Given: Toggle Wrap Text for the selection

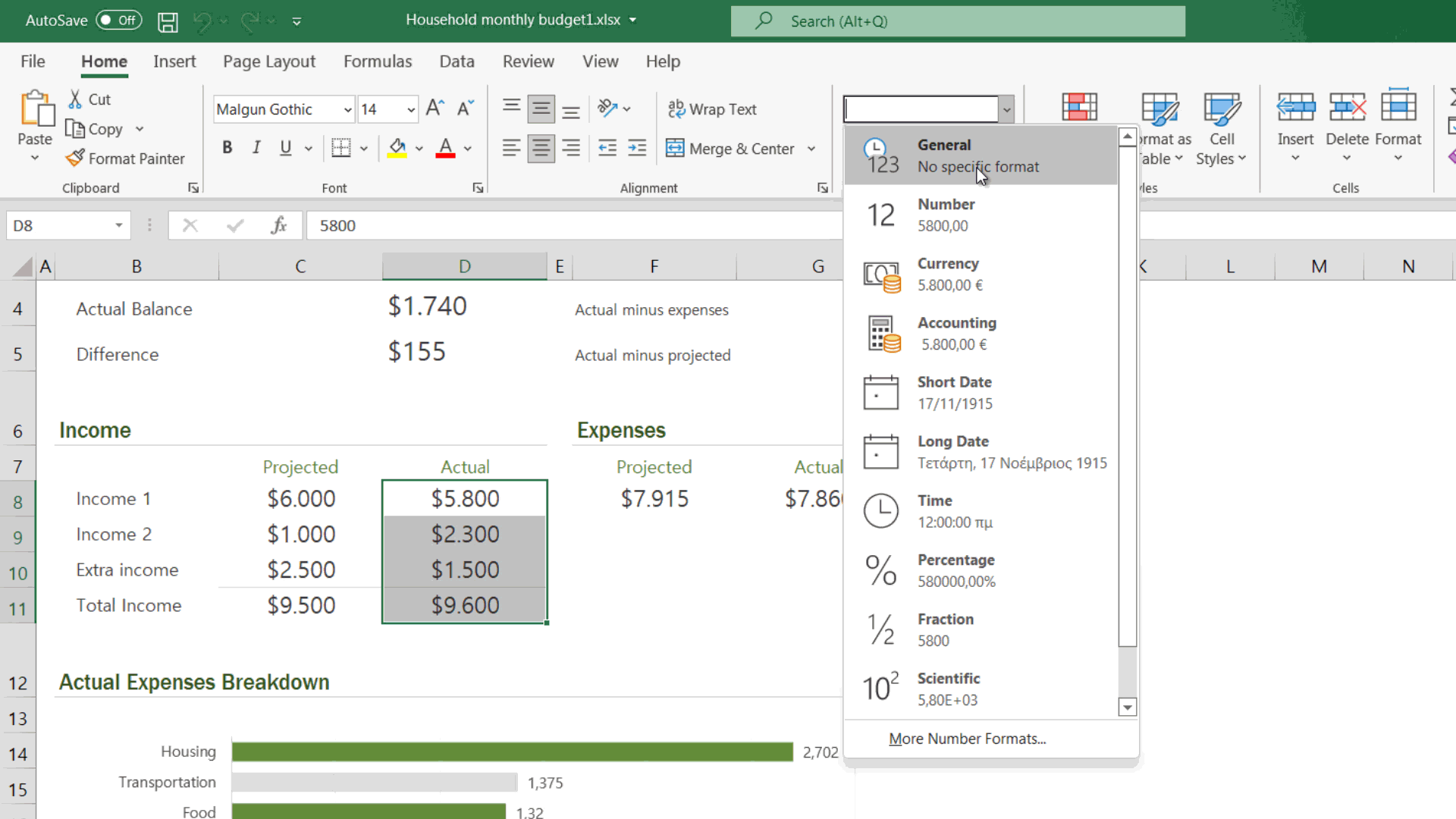Looking at the screenshot, I should [713, 109].
